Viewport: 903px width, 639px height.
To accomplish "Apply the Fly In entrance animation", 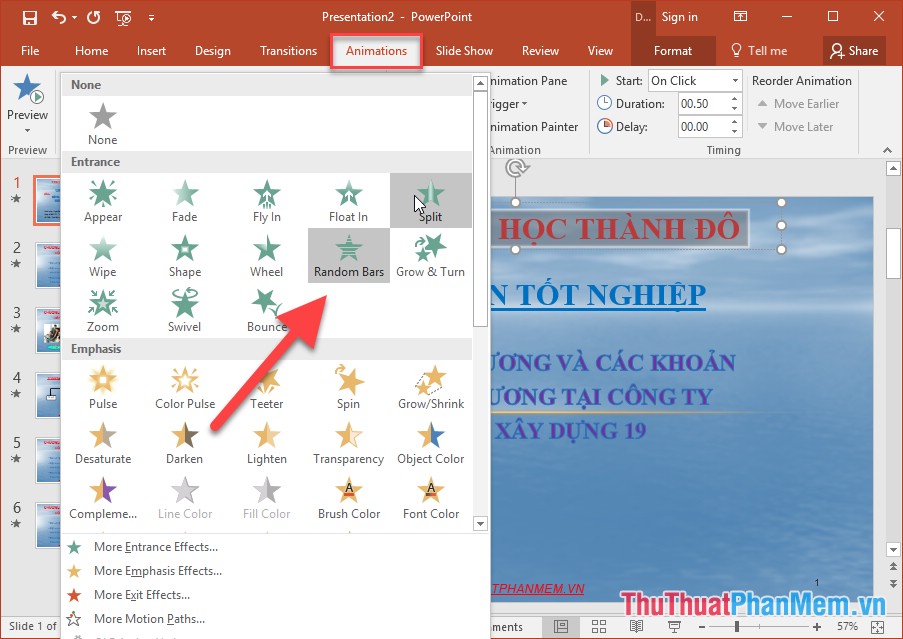I will click(266, 199).
